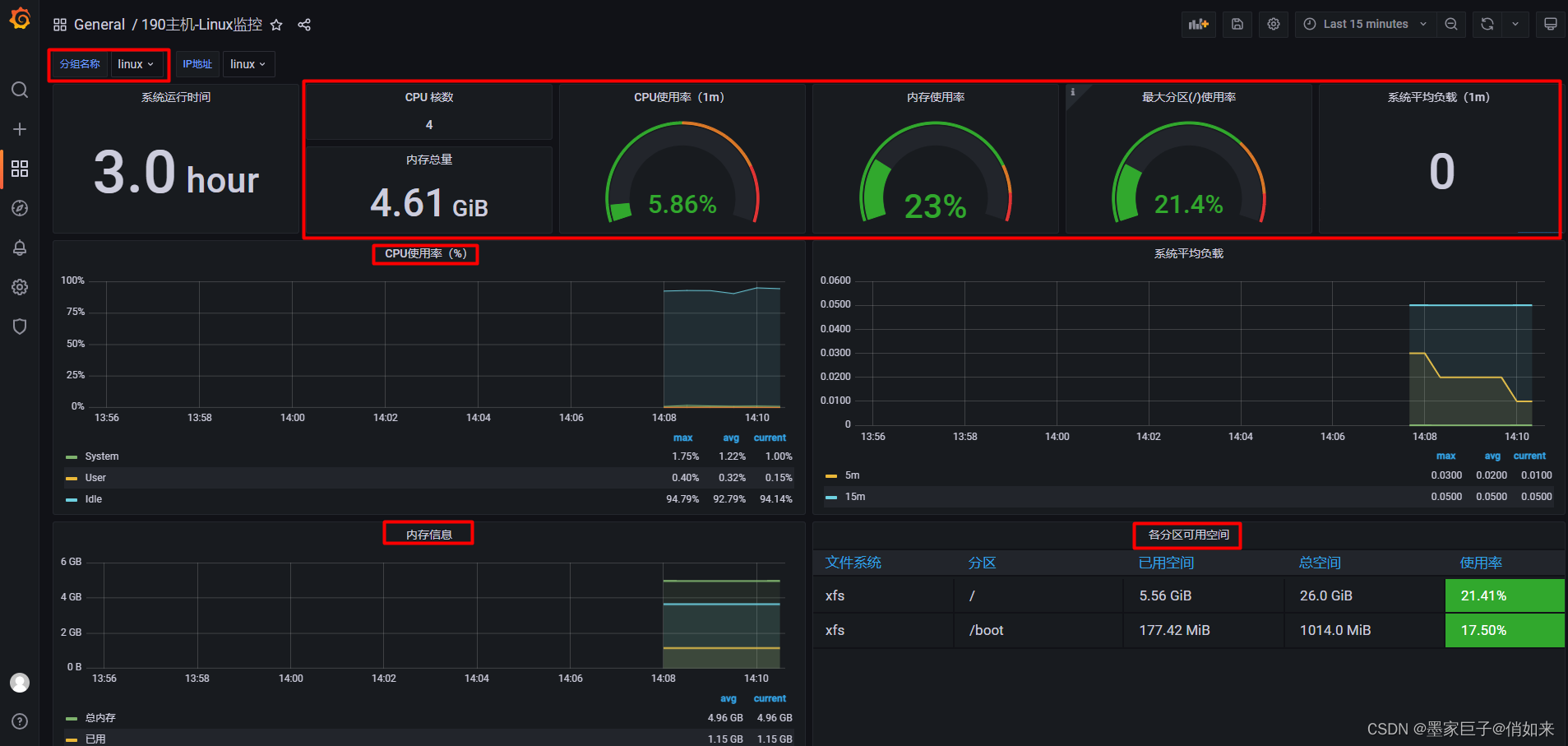Image resolution: width=1568 pixels, height=746 pixels.
Task: Open the 内存总量 panel title menu
Action: coord(429,160)
